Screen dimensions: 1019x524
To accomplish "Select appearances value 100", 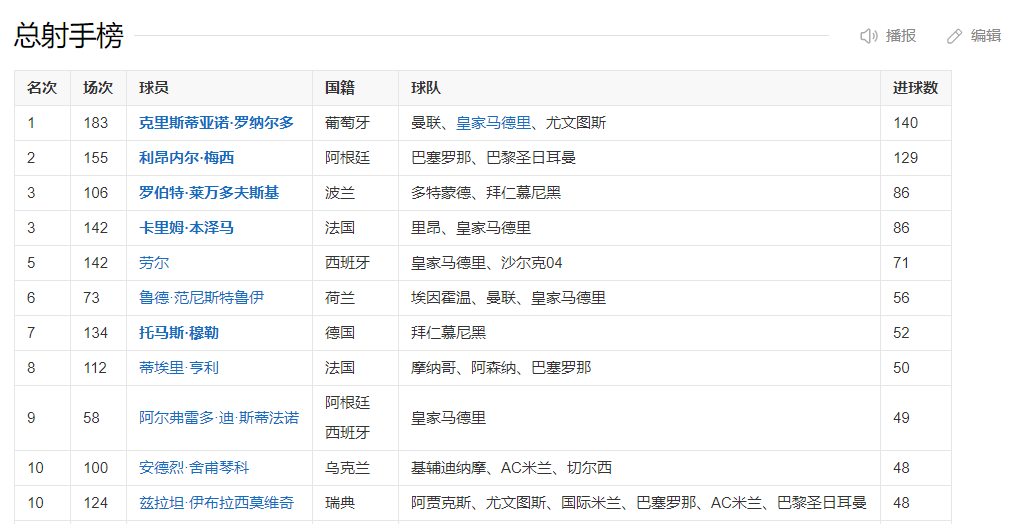I will pyautogui.click(x=96, y=468).
